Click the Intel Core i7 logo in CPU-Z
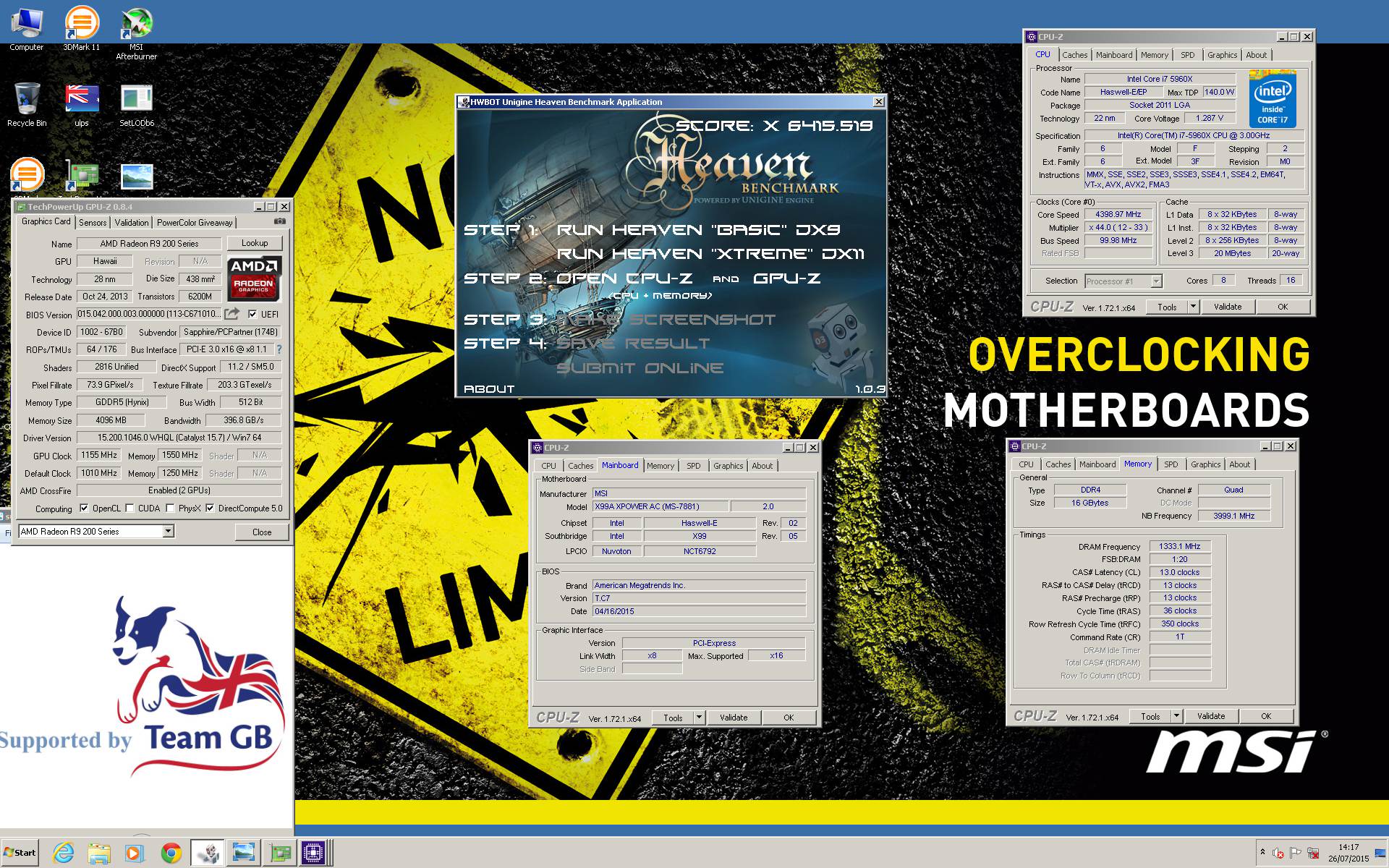The height and width of the screenshot is (868, 1389). (1272, 99)
